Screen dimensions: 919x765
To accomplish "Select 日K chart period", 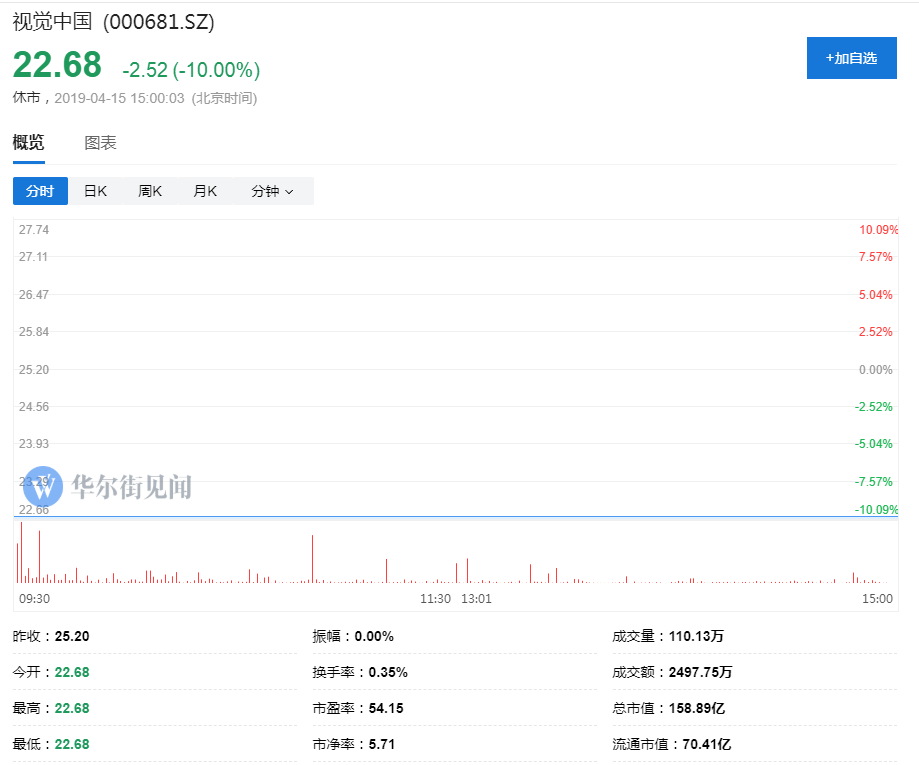I will click(x=94, y=190).
